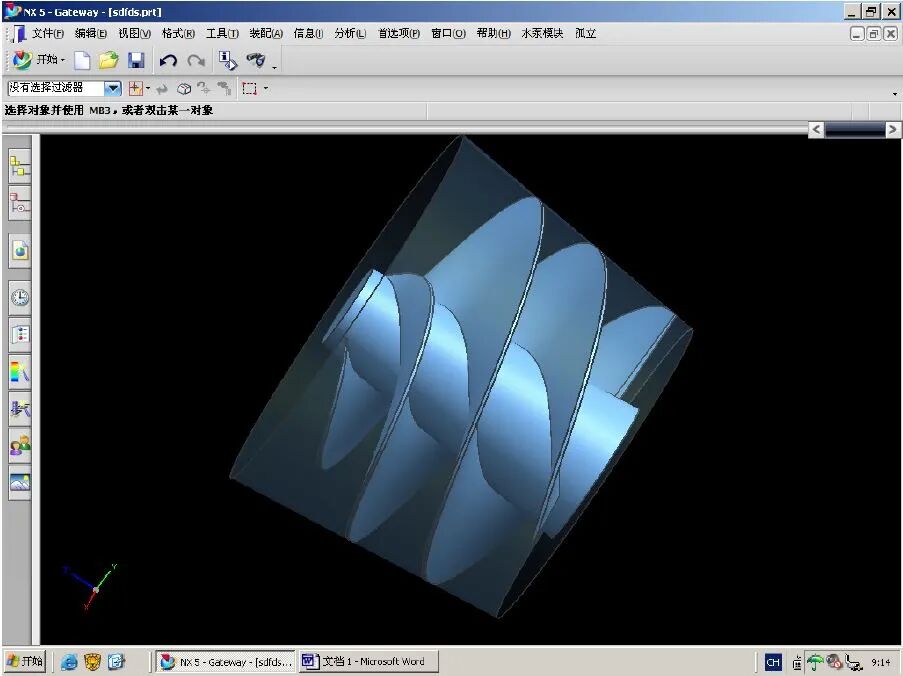This screenshot has height=676, width=903.
Task: Undo the last action
Action: coord(168,60)
